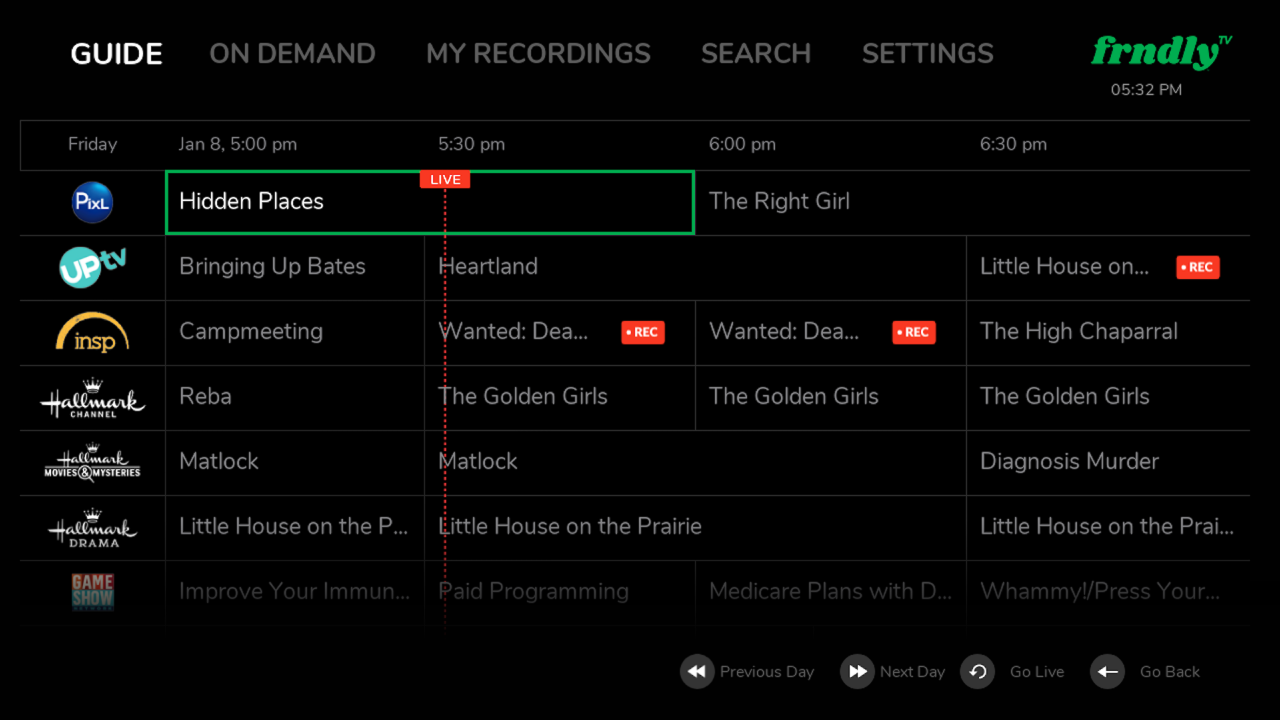Click the 05:32 PM clock
The image size is (1280, 720).
click(1146, 90)
